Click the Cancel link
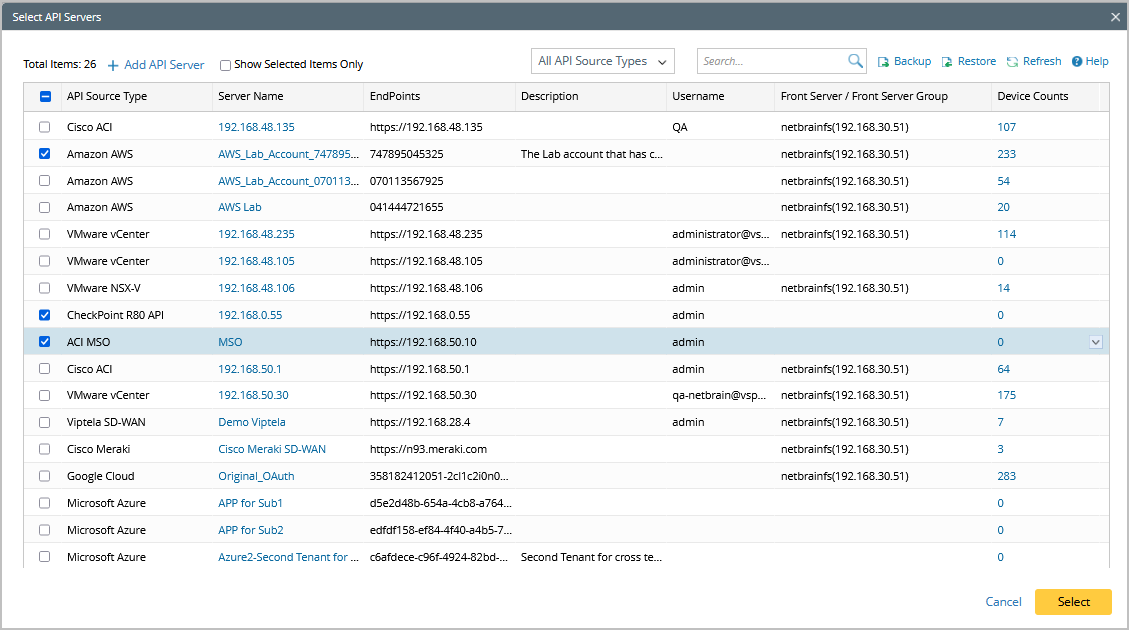1129x630 pixels. point(1003,602)
